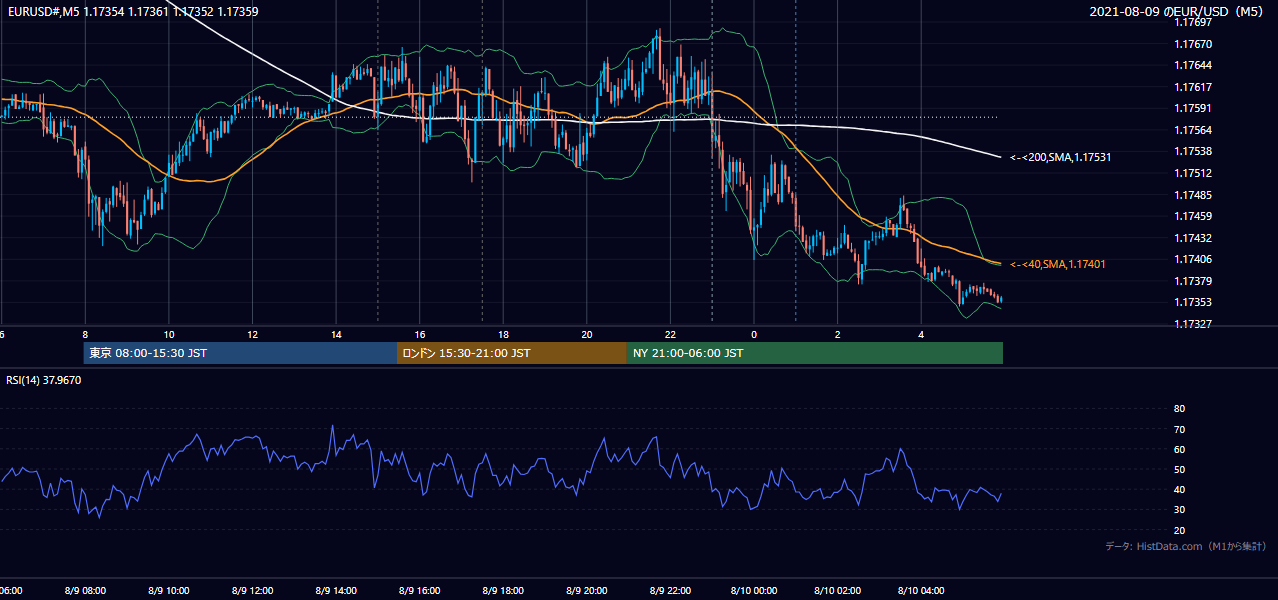The height and width of the screenshot is (600, 1278).
Task: Click the 8/9 10:00 time axis label
Action: point(169,591)
